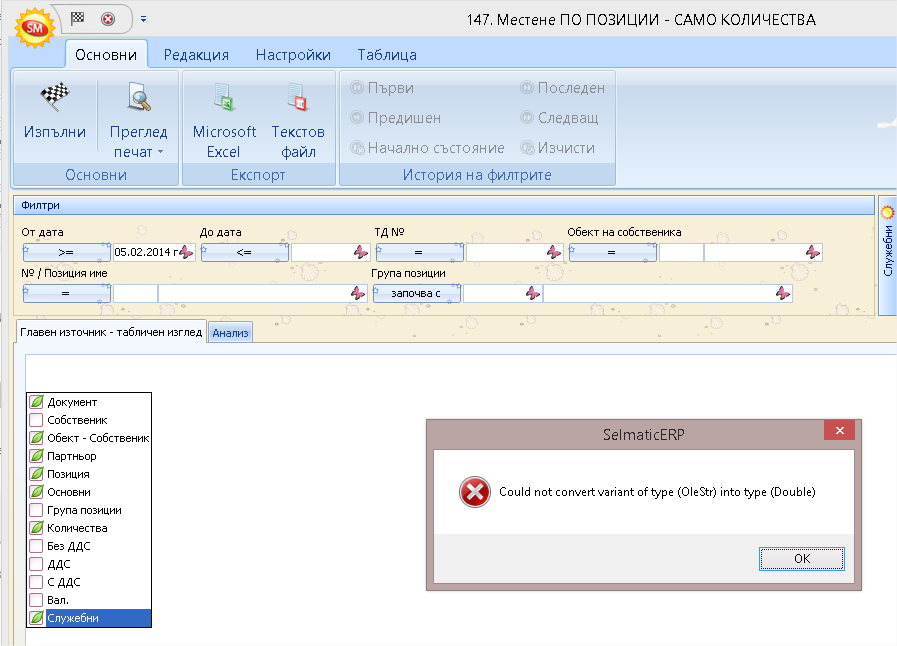897x646 pixels.
Task: Select 'Главен източник - табличен изглед' tab
Action: (111, 332)
